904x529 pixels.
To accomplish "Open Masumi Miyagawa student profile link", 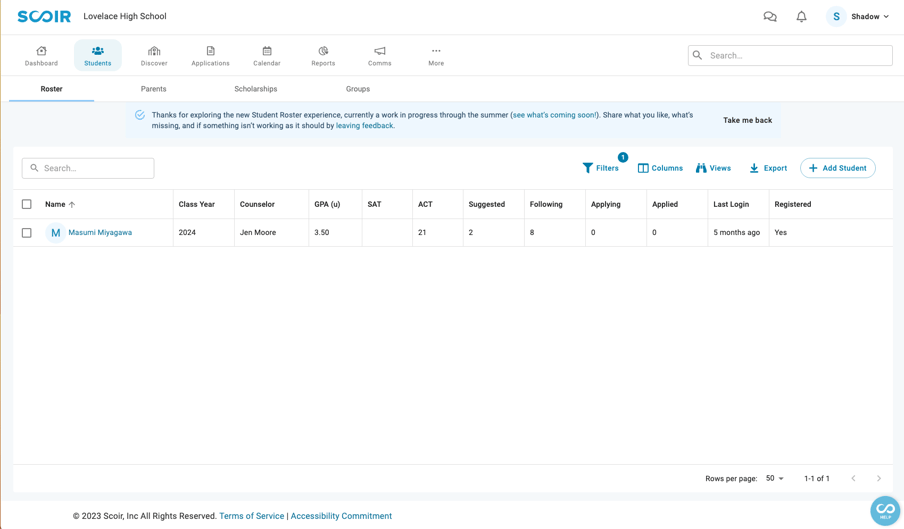I will tap(100, 233).
